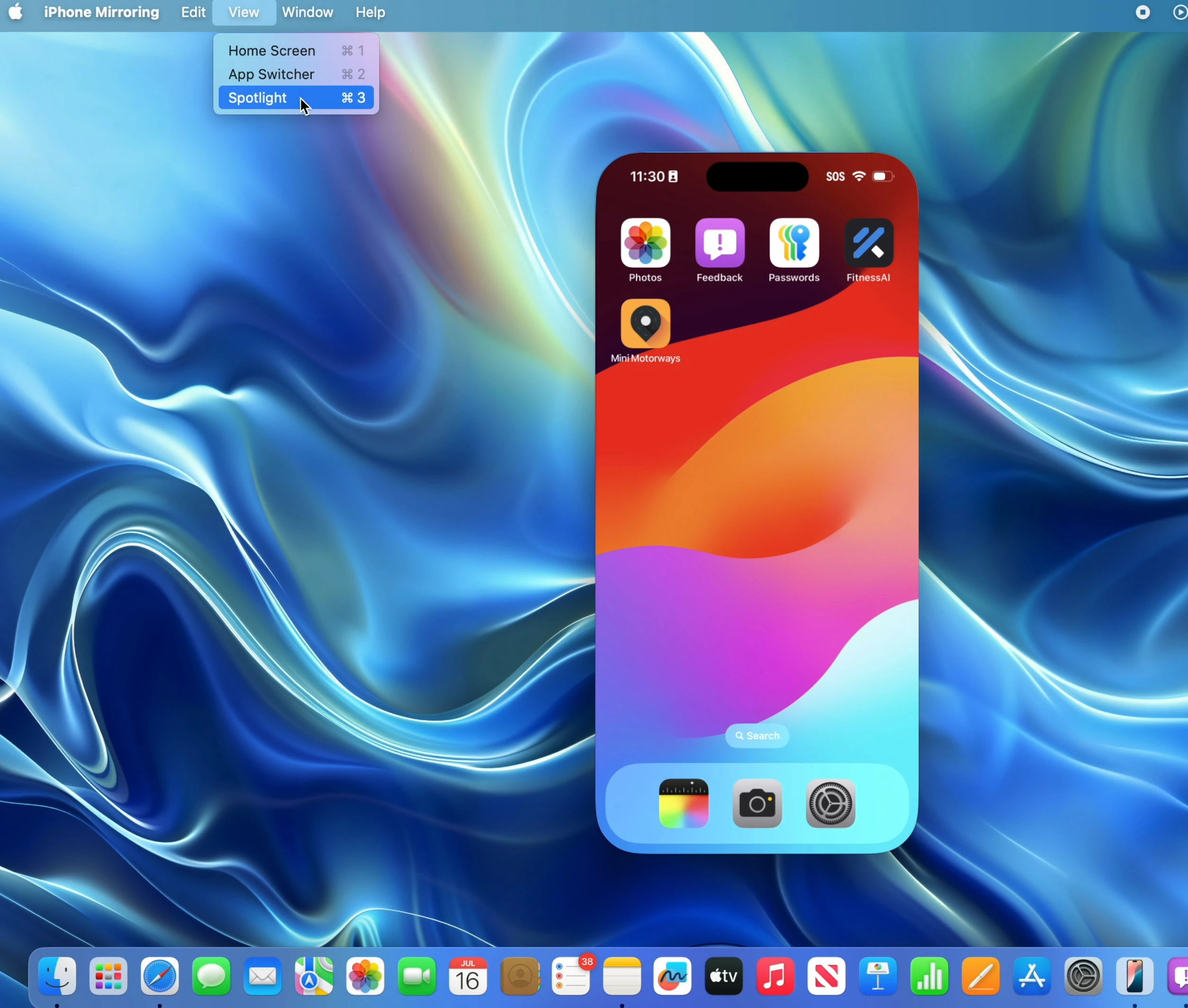
Task: Open Contacts from the Dock
Action: (x=521, y=976)
